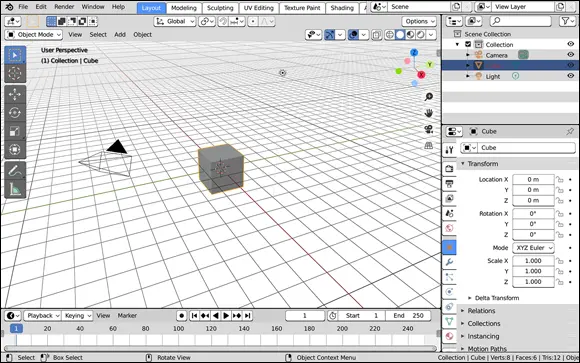Open the World properties tab
Viewport: 580px width, 363px height.
pyautogui.click(x=449, y=228)
